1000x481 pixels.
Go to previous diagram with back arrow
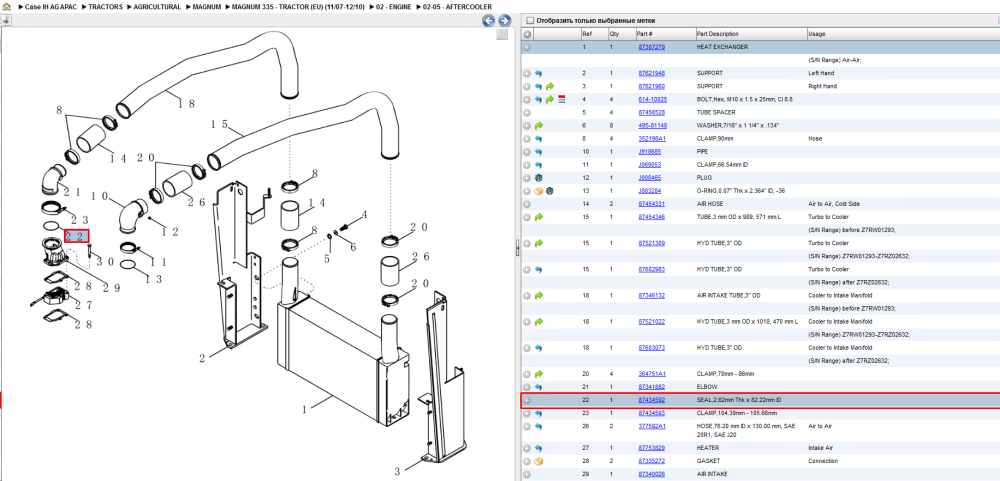pos(489,21)
